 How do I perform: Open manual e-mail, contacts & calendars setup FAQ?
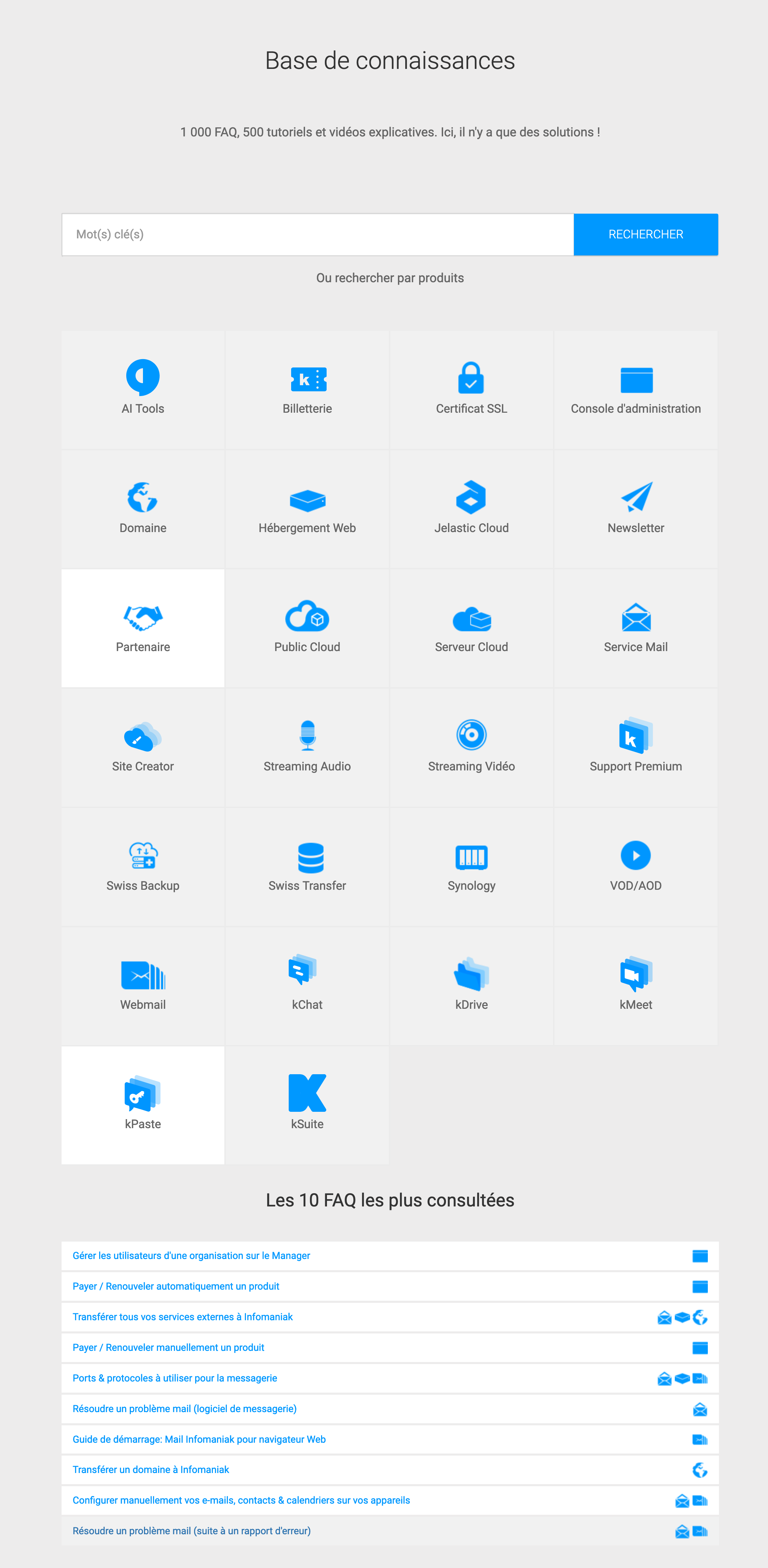tap(241, 1500)
